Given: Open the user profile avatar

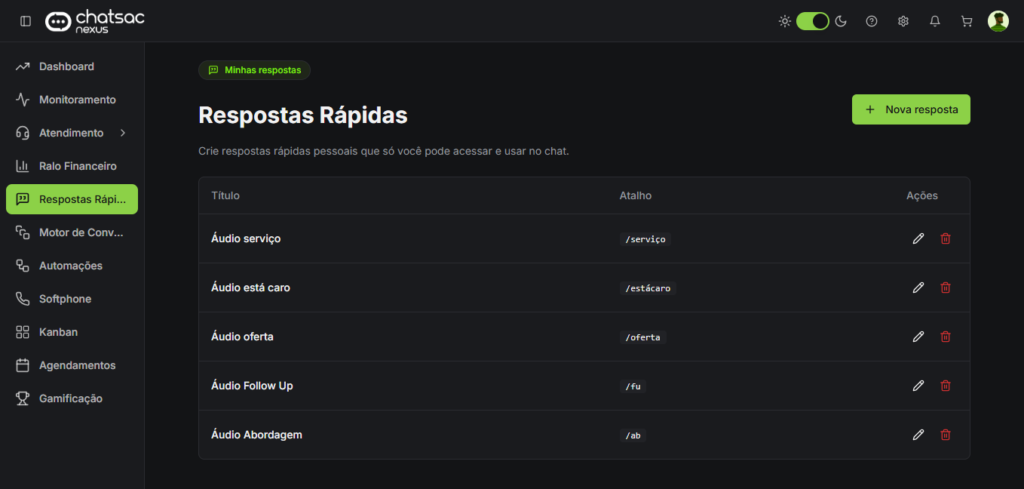Looking at the screenshot, I should 998,21.
